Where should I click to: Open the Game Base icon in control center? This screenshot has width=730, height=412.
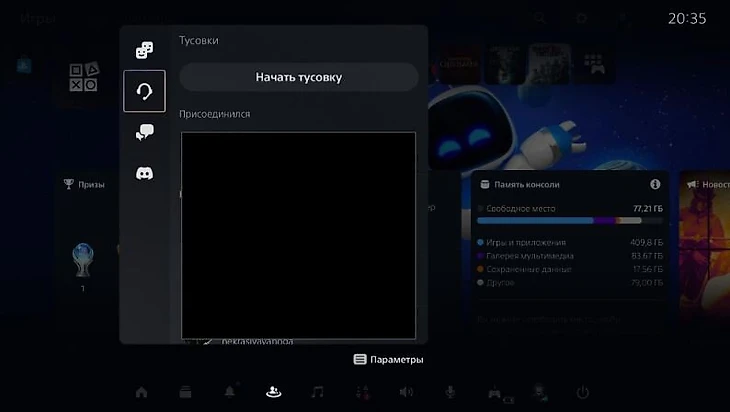273,392
